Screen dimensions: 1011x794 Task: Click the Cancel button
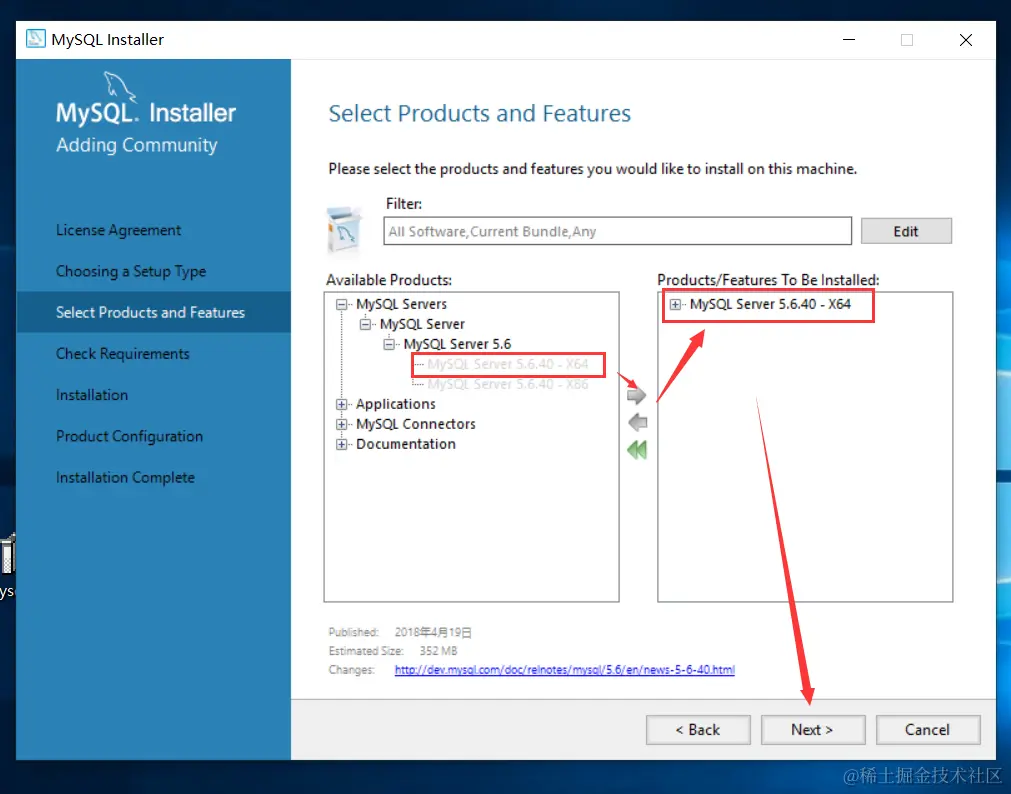click(x=928, y=729)
